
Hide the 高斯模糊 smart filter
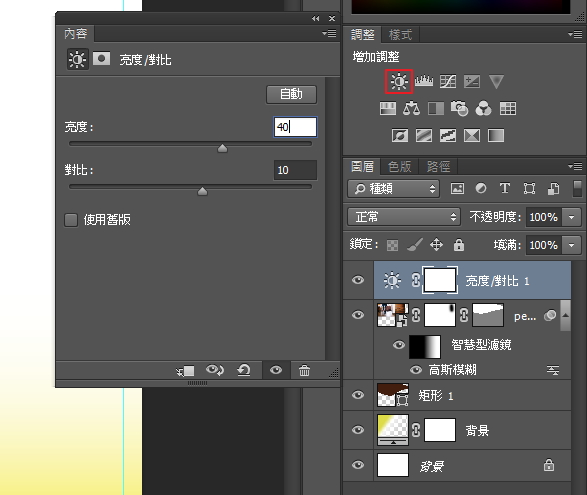[416, 370]
